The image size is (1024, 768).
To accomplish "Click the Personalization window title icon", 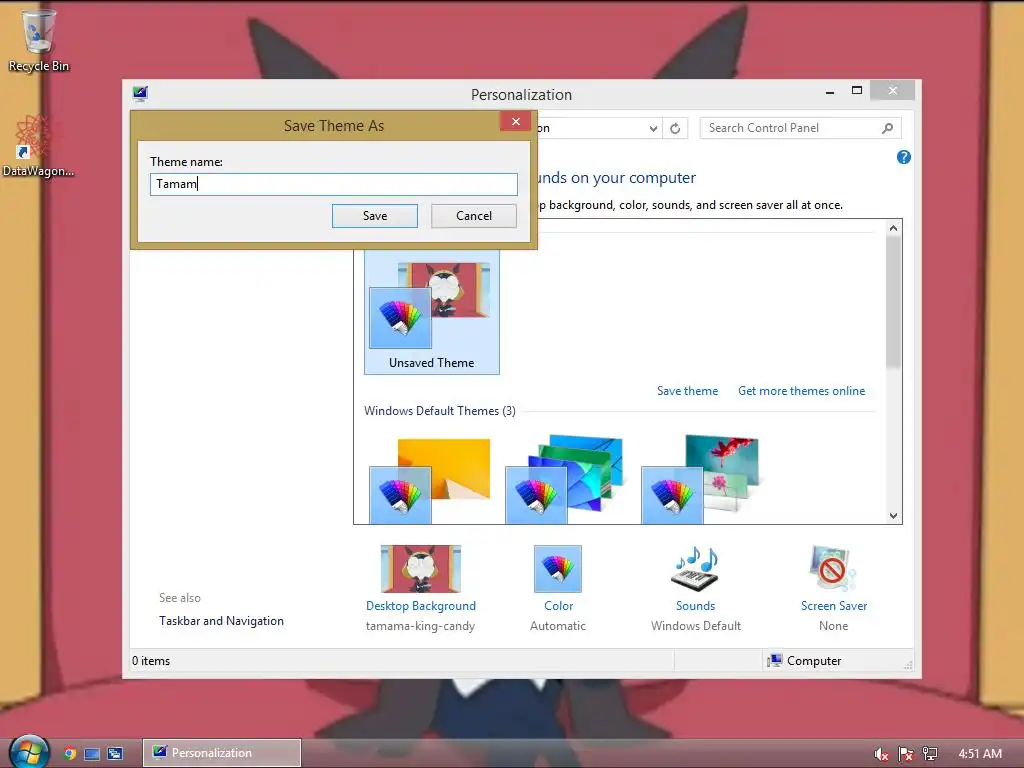I will pyautogui.click(x=140, y=93).
